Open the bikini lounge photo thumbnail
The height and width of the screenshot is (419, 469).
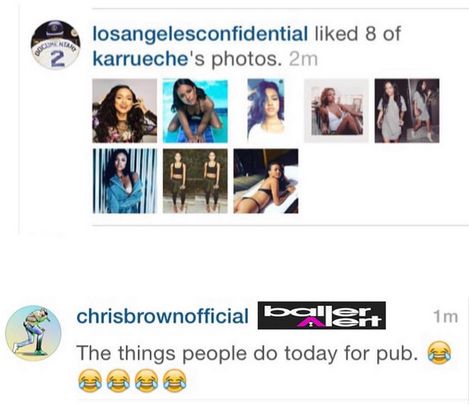point(266,181)
